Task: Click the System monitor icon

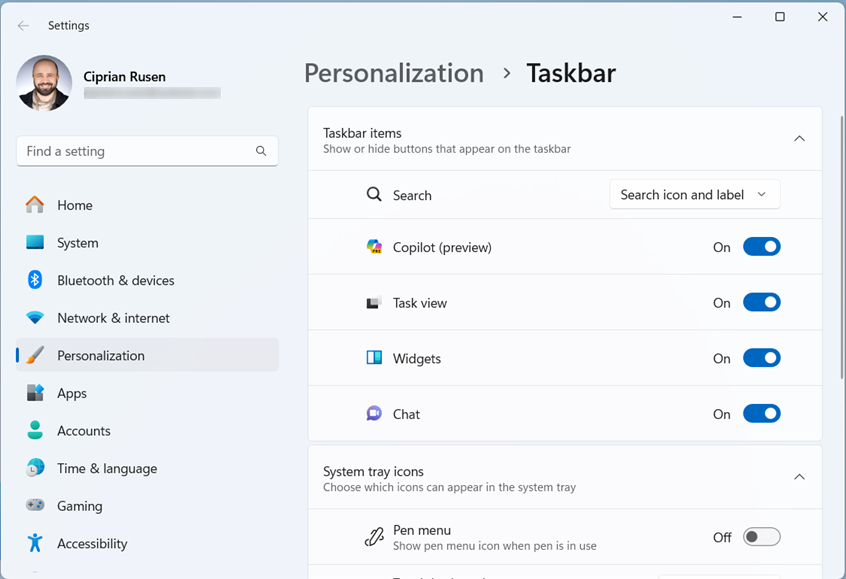Action: 35,242
